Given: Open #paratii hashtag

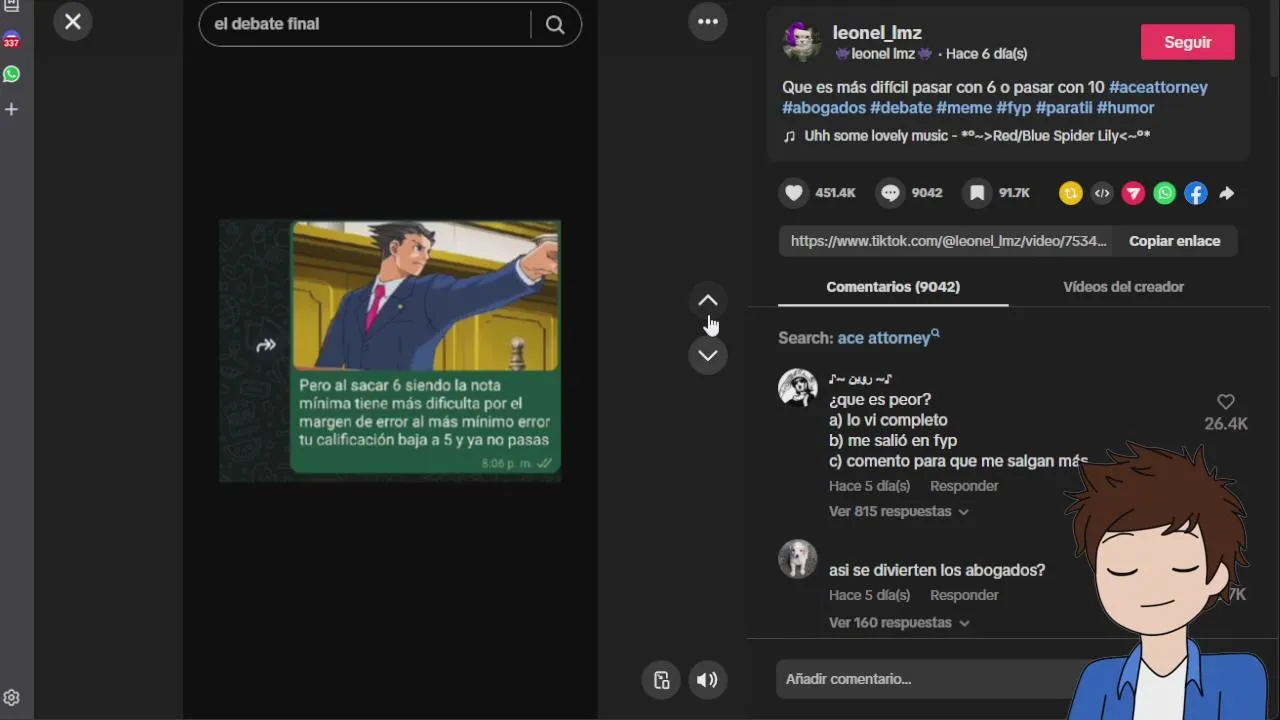Looking at the screenshot, I should (1064, 108).
